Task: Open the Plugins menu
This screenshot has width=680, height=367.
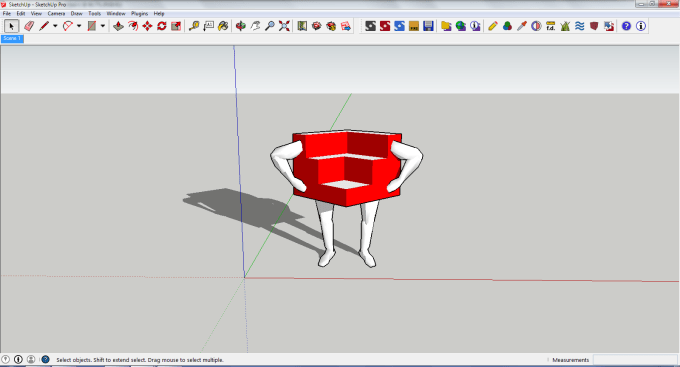Action: pos(140,13)
